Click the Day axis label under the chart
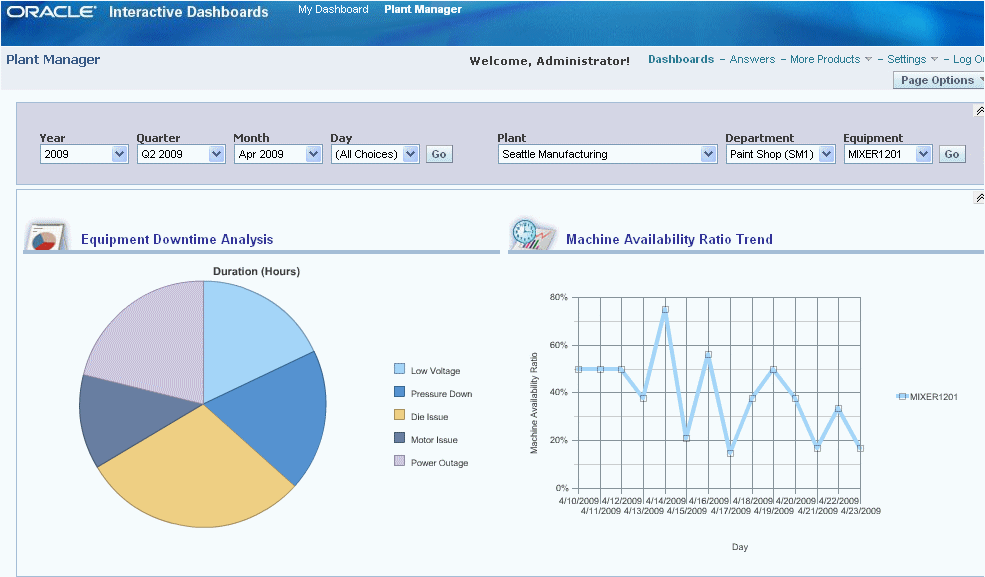 740,547
